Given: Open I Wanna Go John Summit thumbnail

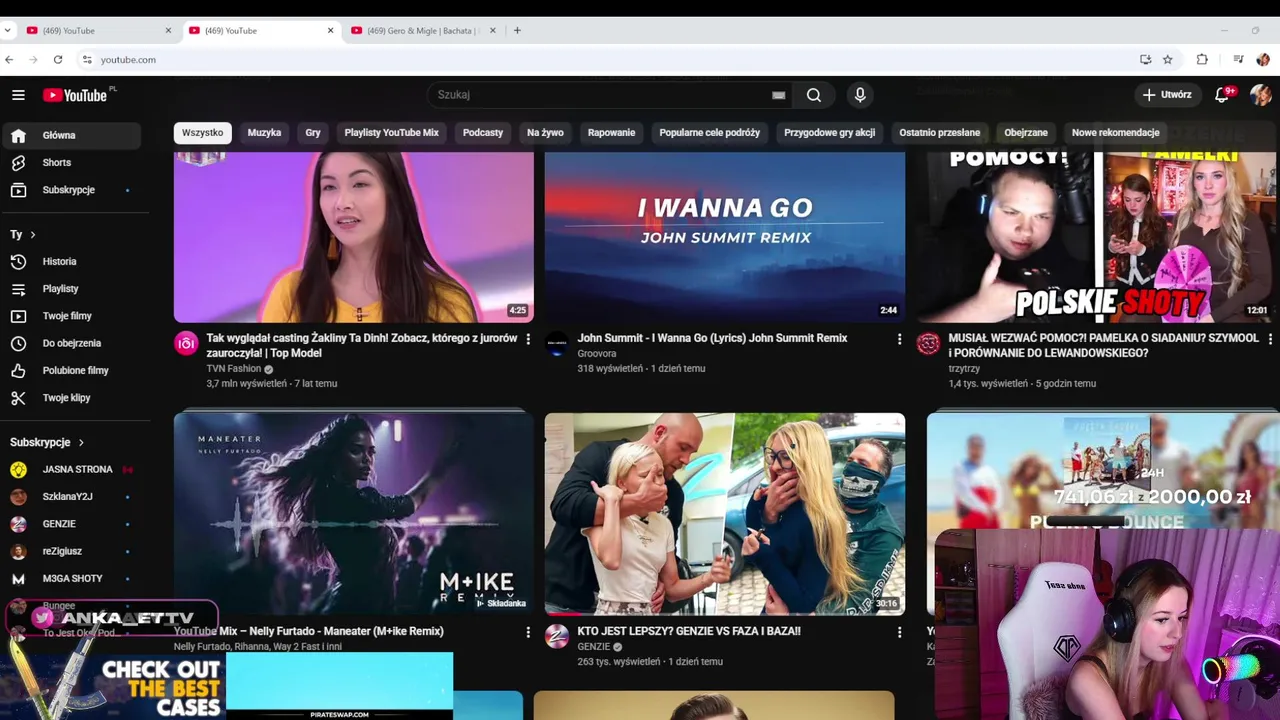Looking at the screenshot, I should coord(725,237).
